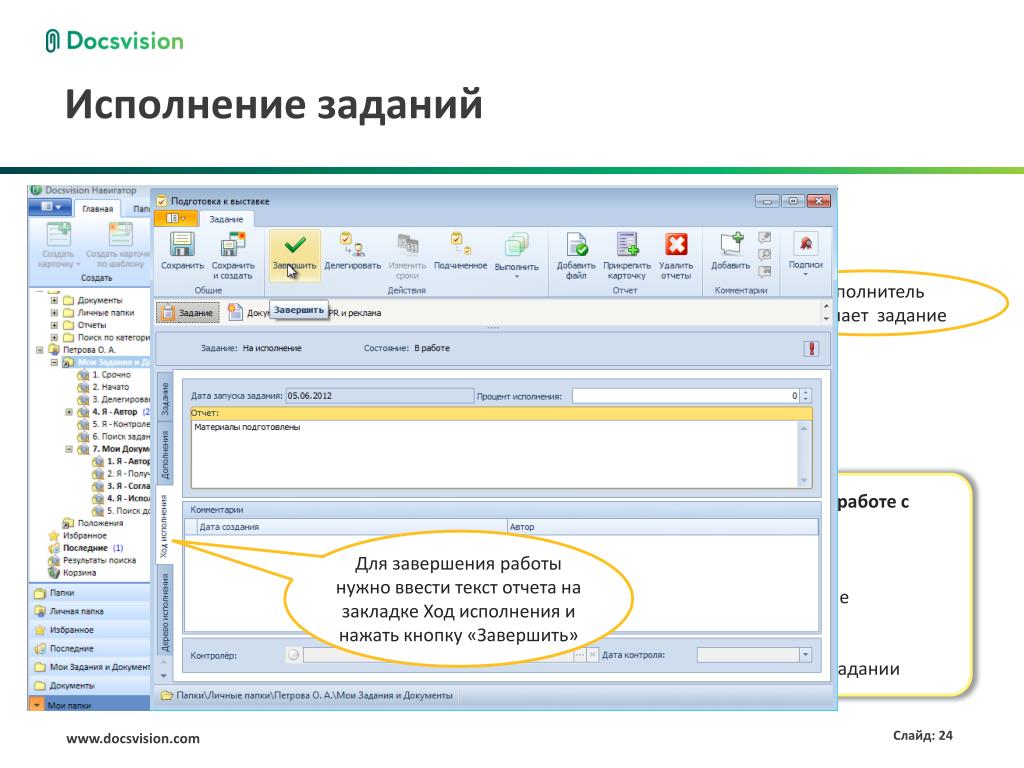This screenshot has height=768, width=1024.
Task: Click Последние navigation pane button
Action: point(90,648)
